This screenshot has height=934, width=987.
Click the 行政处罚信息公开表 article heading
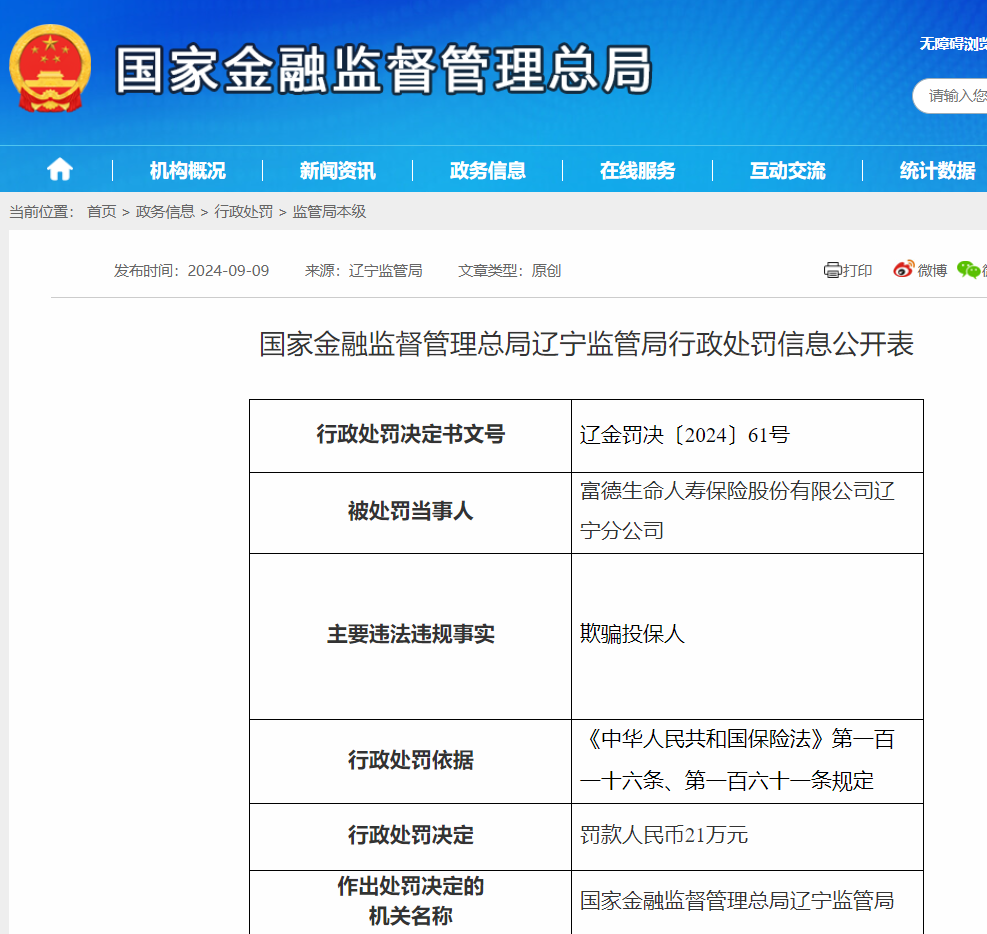(x=586, y=344)
